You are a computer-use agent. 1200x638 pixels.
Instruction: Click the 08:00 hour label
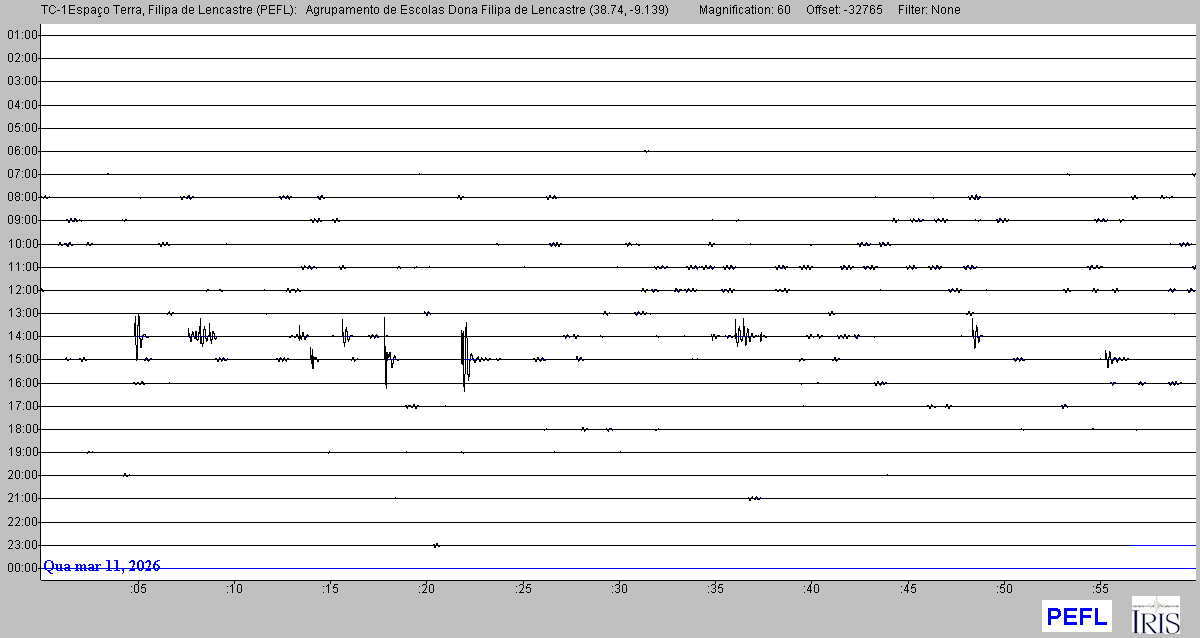(x=22, y=197)
